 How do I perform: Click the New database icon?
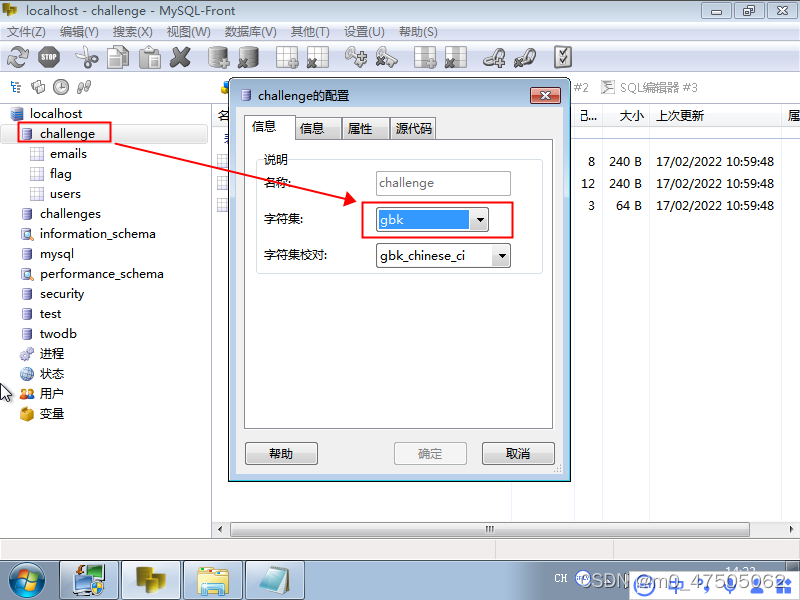click(x=218, y=57)
